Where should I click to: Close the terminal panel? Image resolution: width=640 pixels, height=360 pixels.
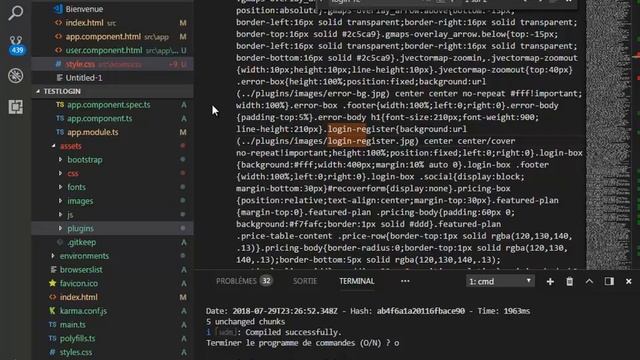pos(629,281)
